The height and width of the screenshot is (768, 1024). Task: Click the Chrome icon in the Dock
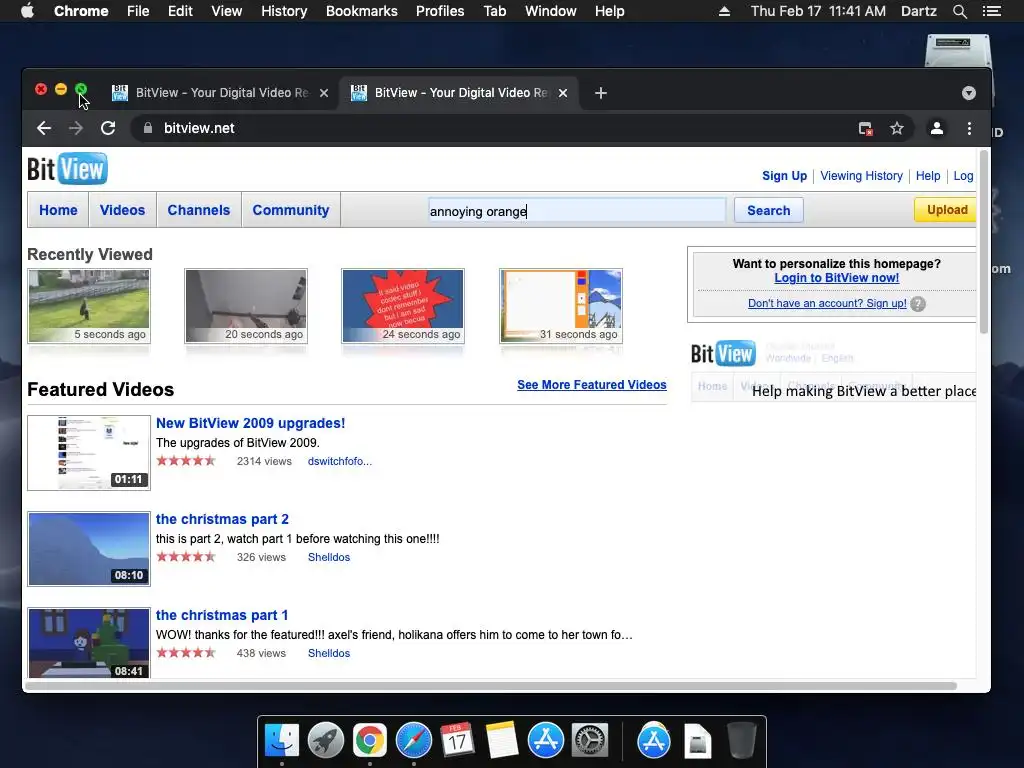click(x=370, y=741)
